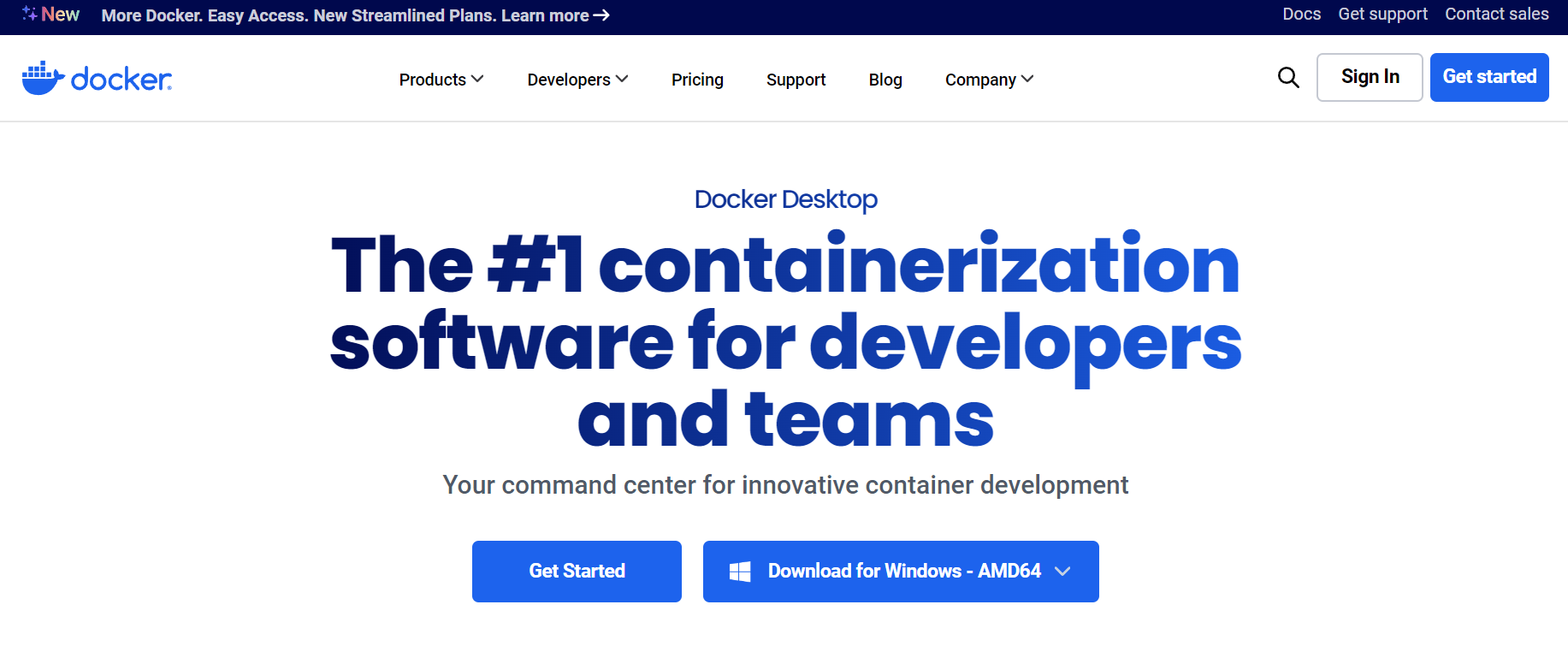Expand the Products menu

point(441,80)
